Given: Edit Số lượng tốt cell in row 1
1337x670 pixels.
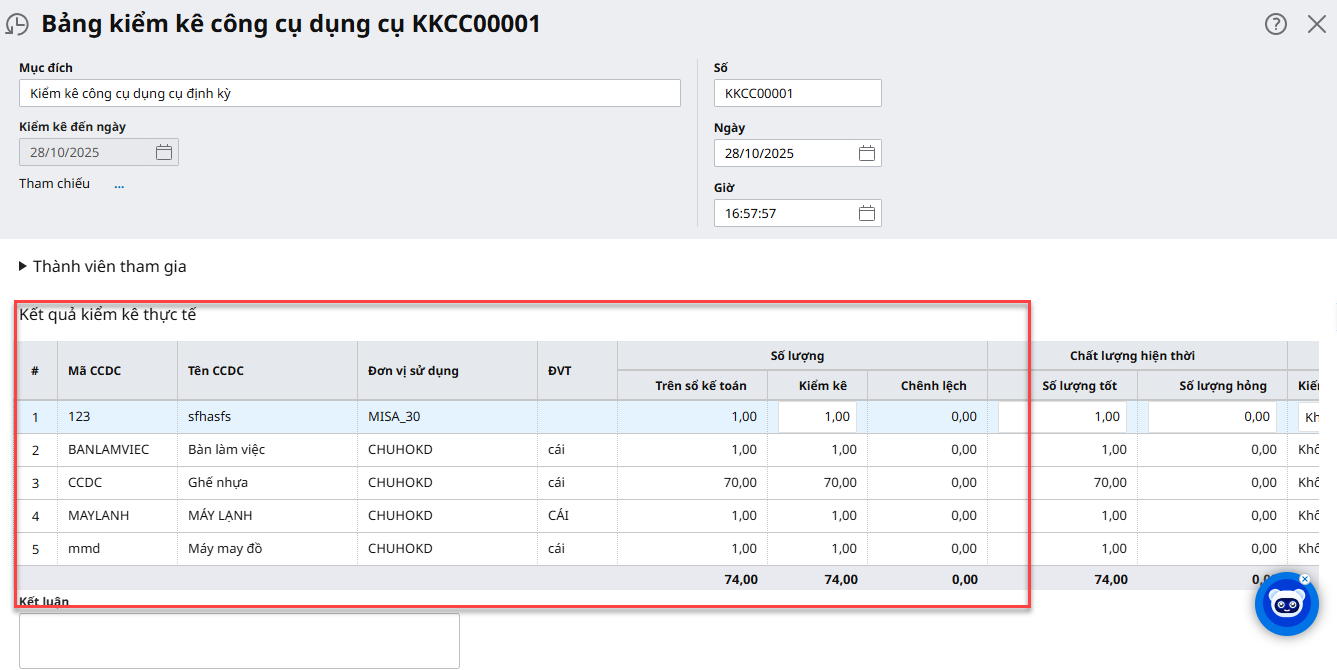Looking at the screenshot, I should [1062, 417].
